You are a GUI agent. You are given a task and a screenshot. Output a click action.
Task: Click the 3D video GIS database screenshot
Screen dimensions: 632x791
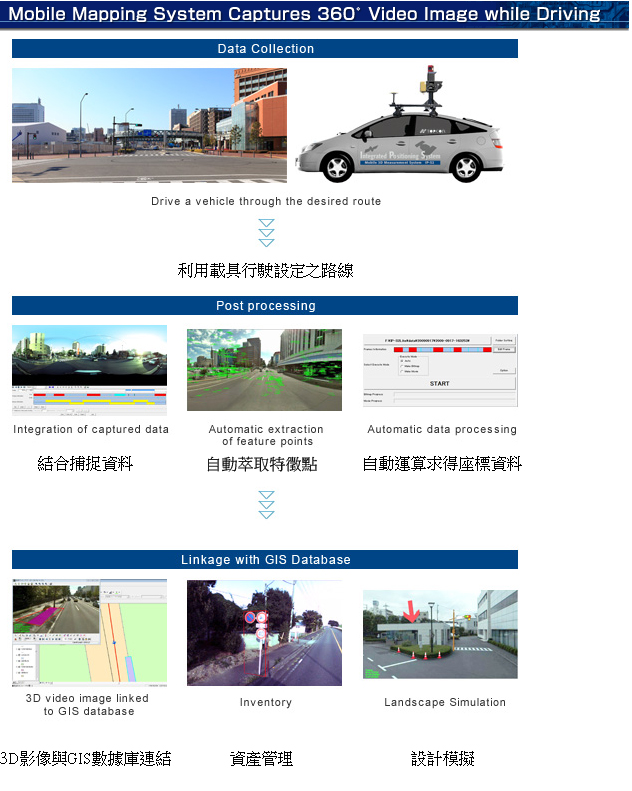pos(90,634)
